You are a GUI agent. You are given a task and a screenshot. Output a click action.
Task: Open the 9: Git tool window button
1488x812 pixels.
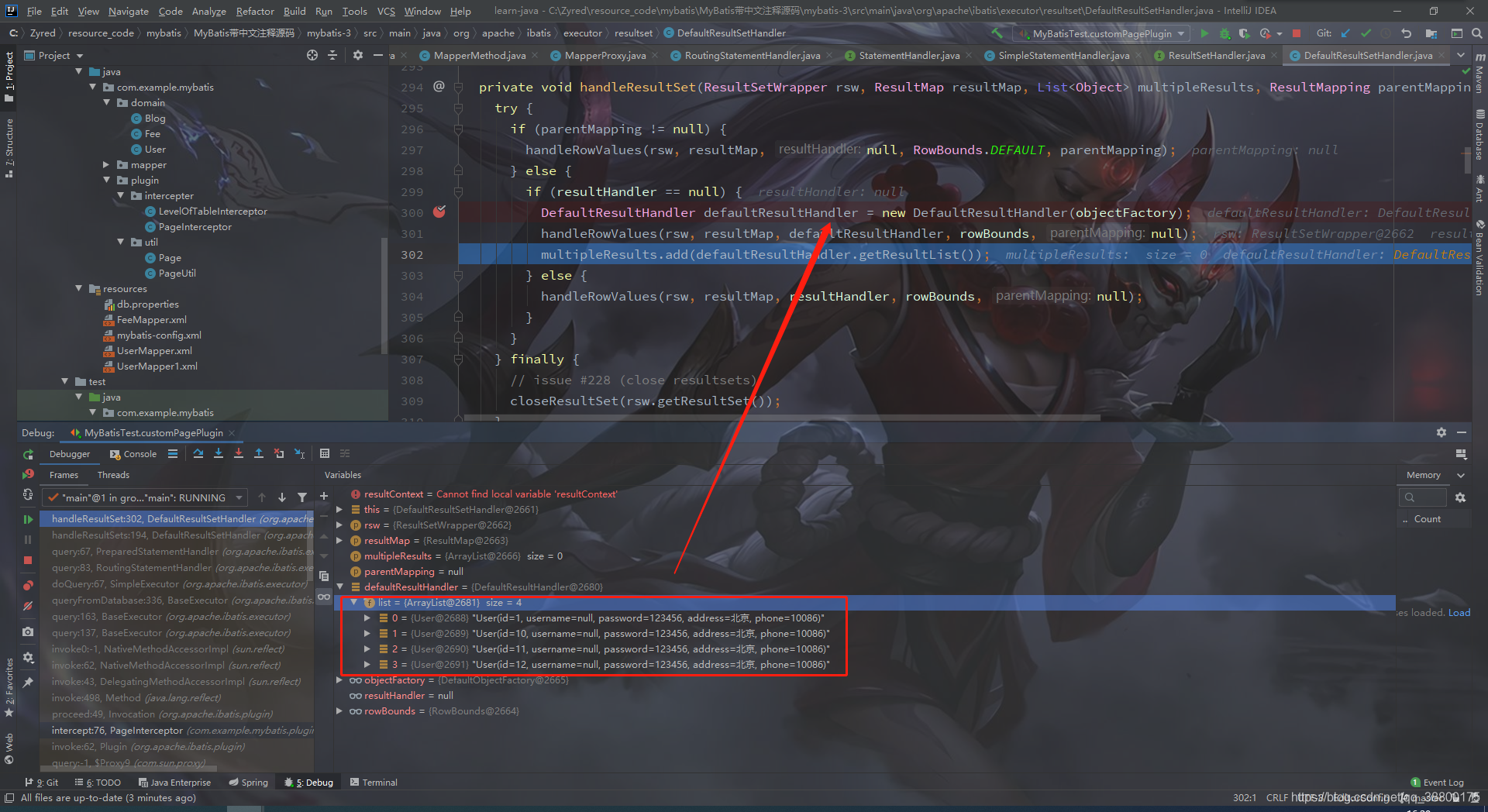(x=42, y=783)
